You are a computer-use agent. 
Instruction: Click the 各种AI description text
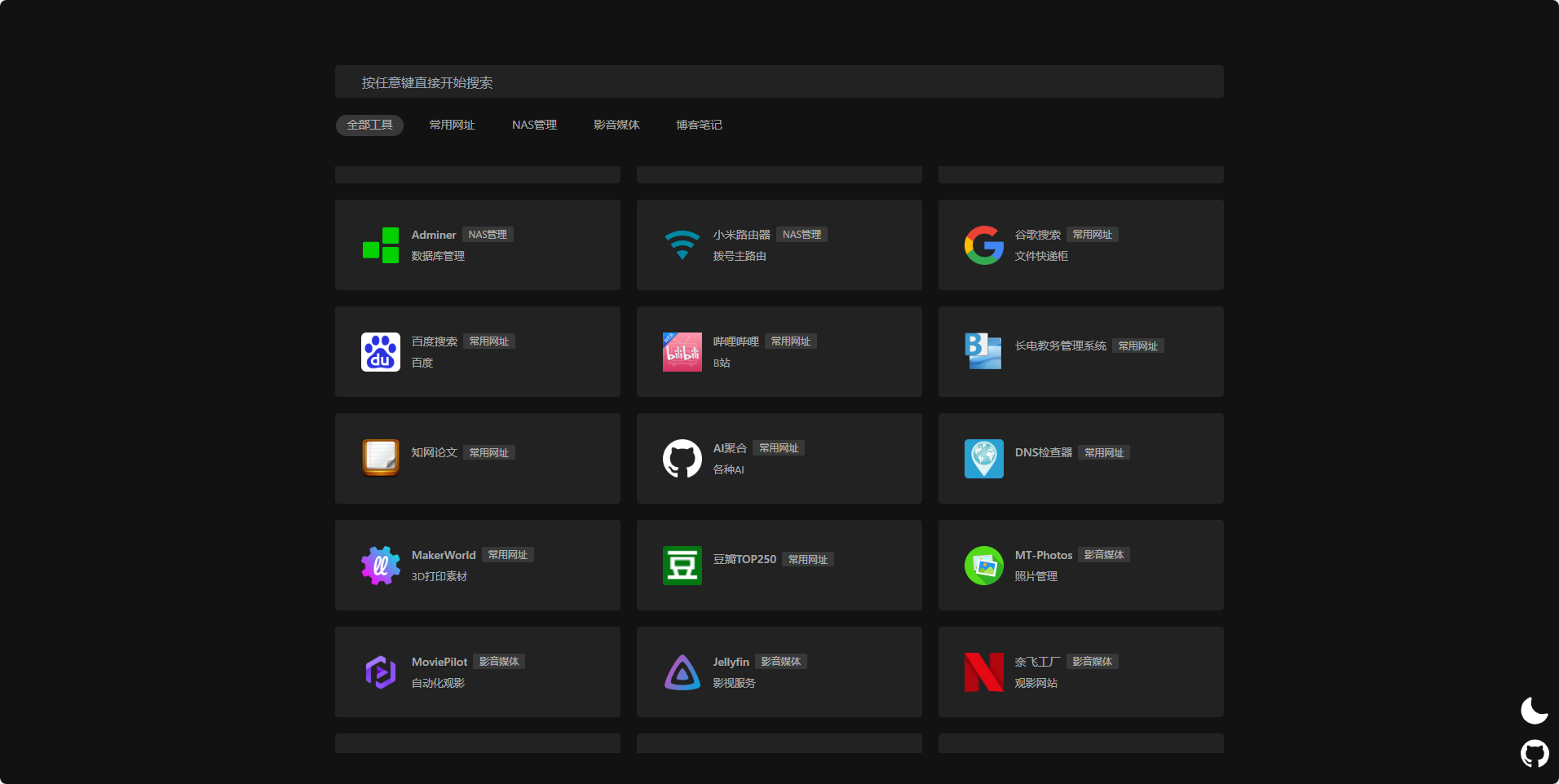(729, 469)
